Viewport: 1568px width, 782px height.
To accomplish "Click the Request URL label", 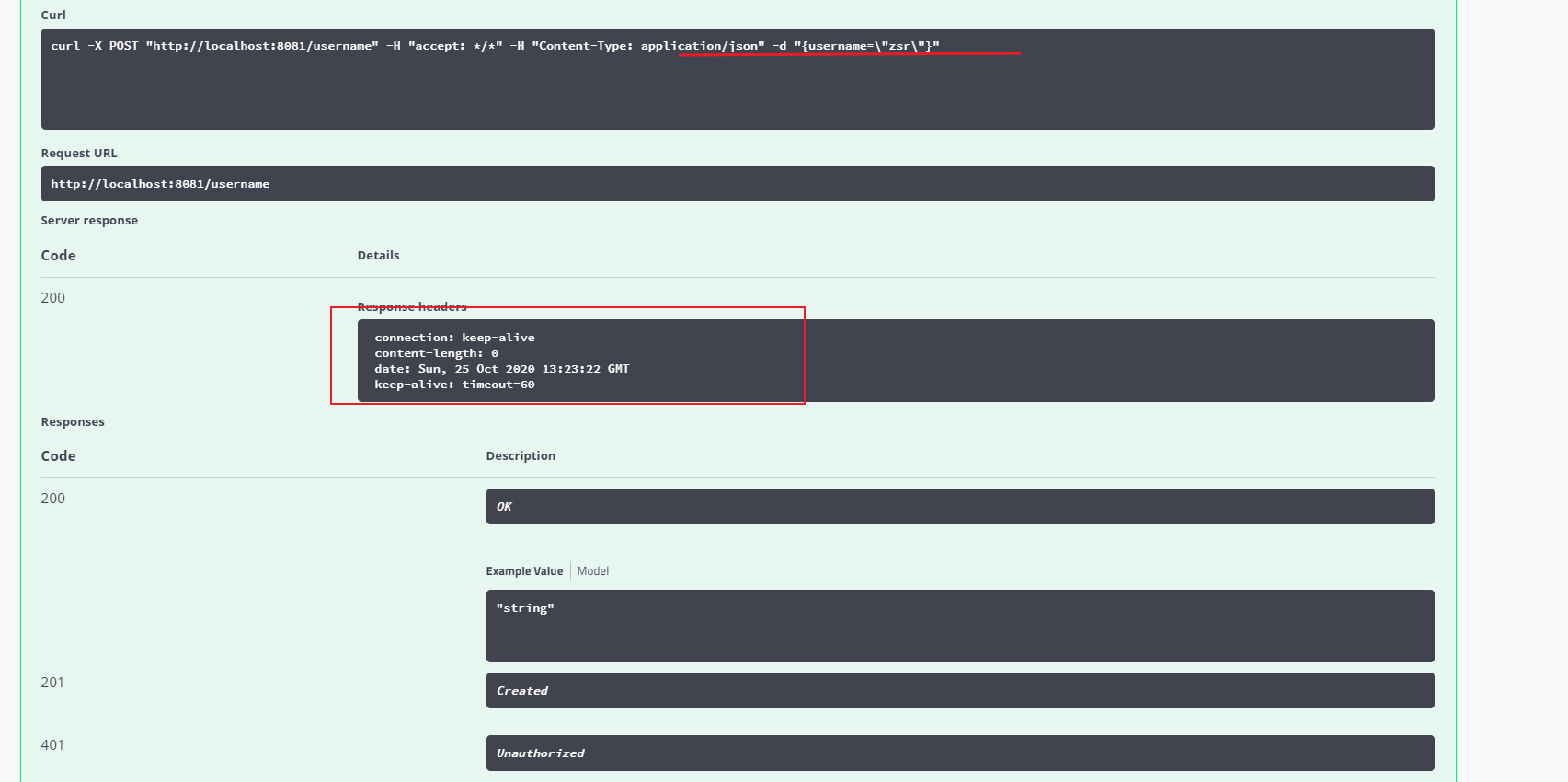I will pyautogui.click(x=79, y=153).
